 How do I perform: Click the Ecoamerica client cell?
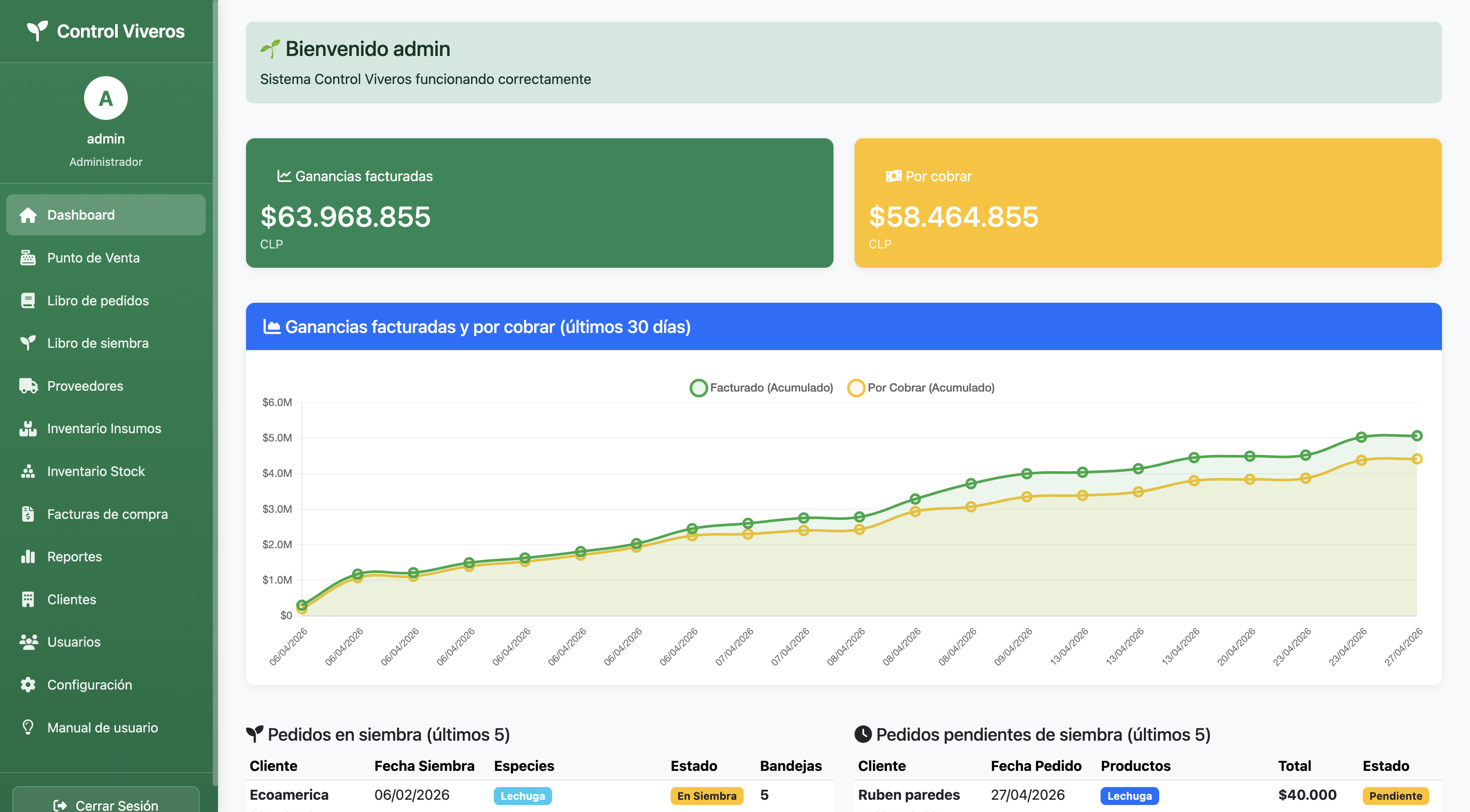(289, 795)
